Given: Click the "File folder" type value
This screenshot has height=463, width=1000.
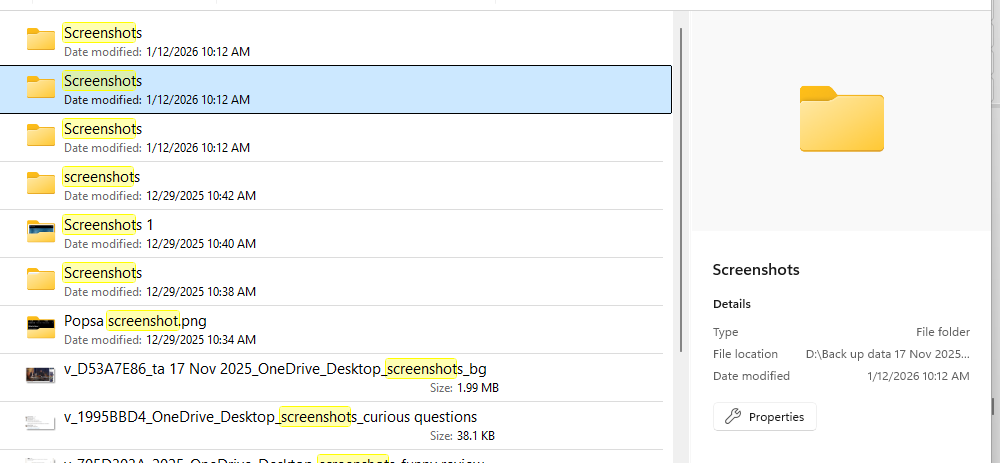Looking at the screenshot, I should point(943,332).
